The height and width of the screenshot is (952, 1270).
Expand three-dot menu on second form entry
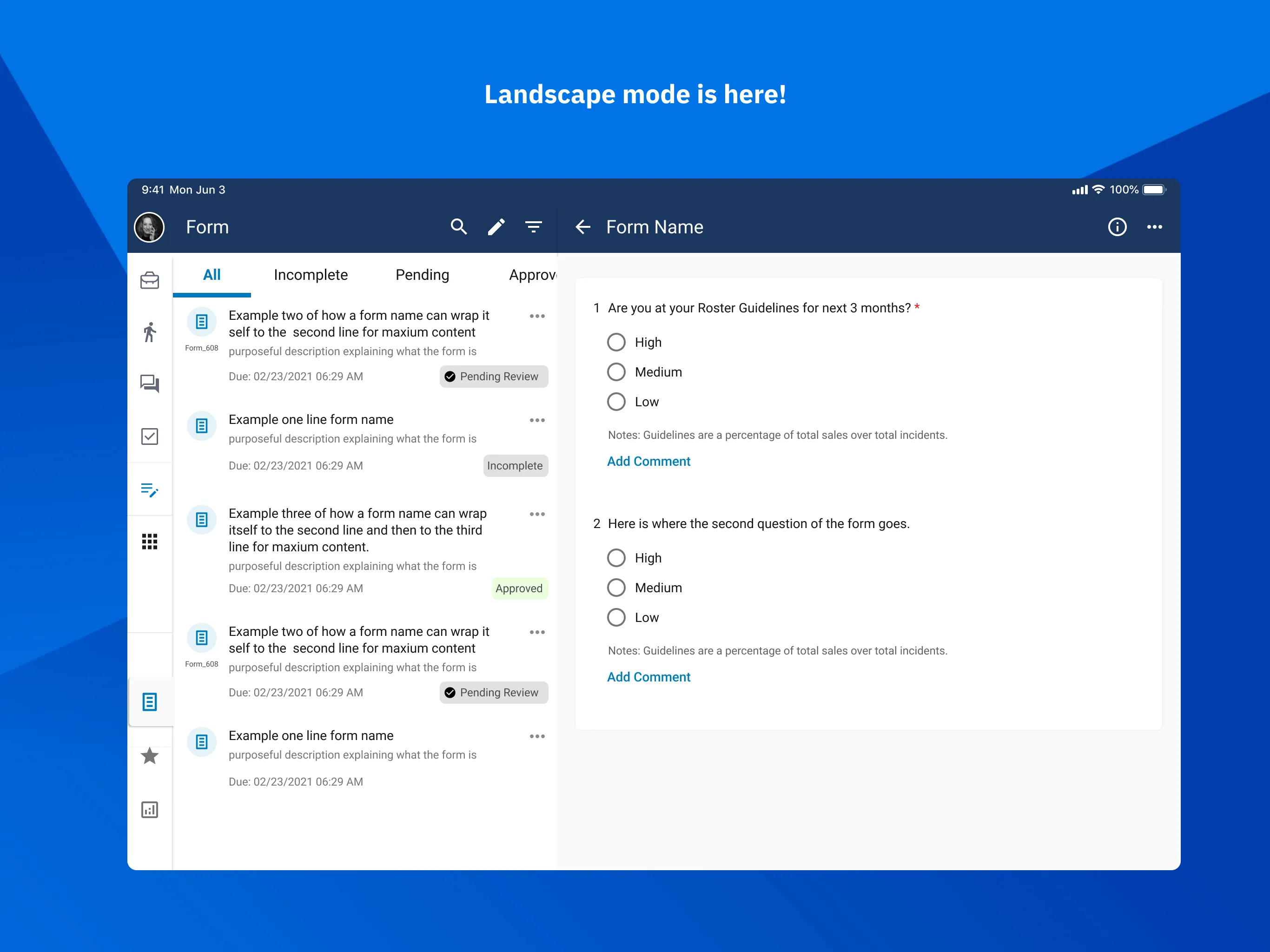tap(536, 420)
